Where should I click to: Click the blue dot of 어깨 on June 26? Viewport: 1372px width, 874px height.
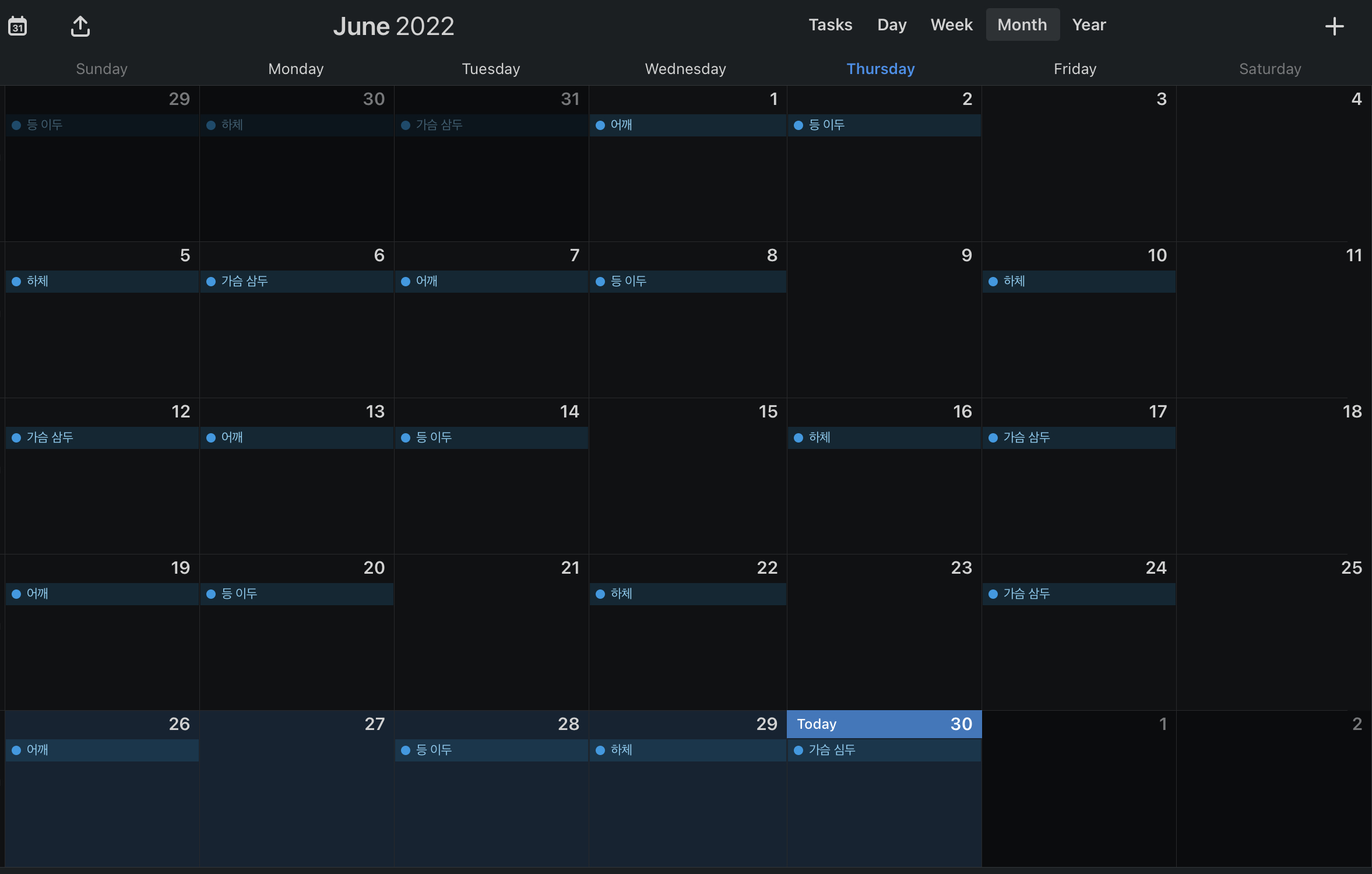(x=16, y=750)
